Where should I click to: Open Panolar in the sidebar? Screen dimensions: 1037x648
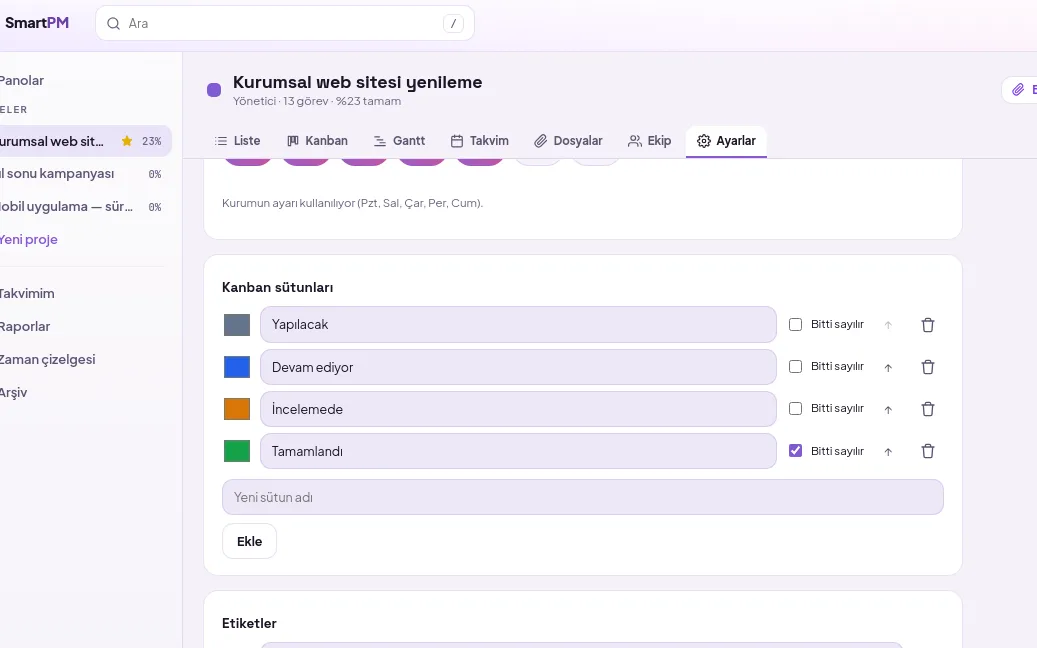coord(22,81)
